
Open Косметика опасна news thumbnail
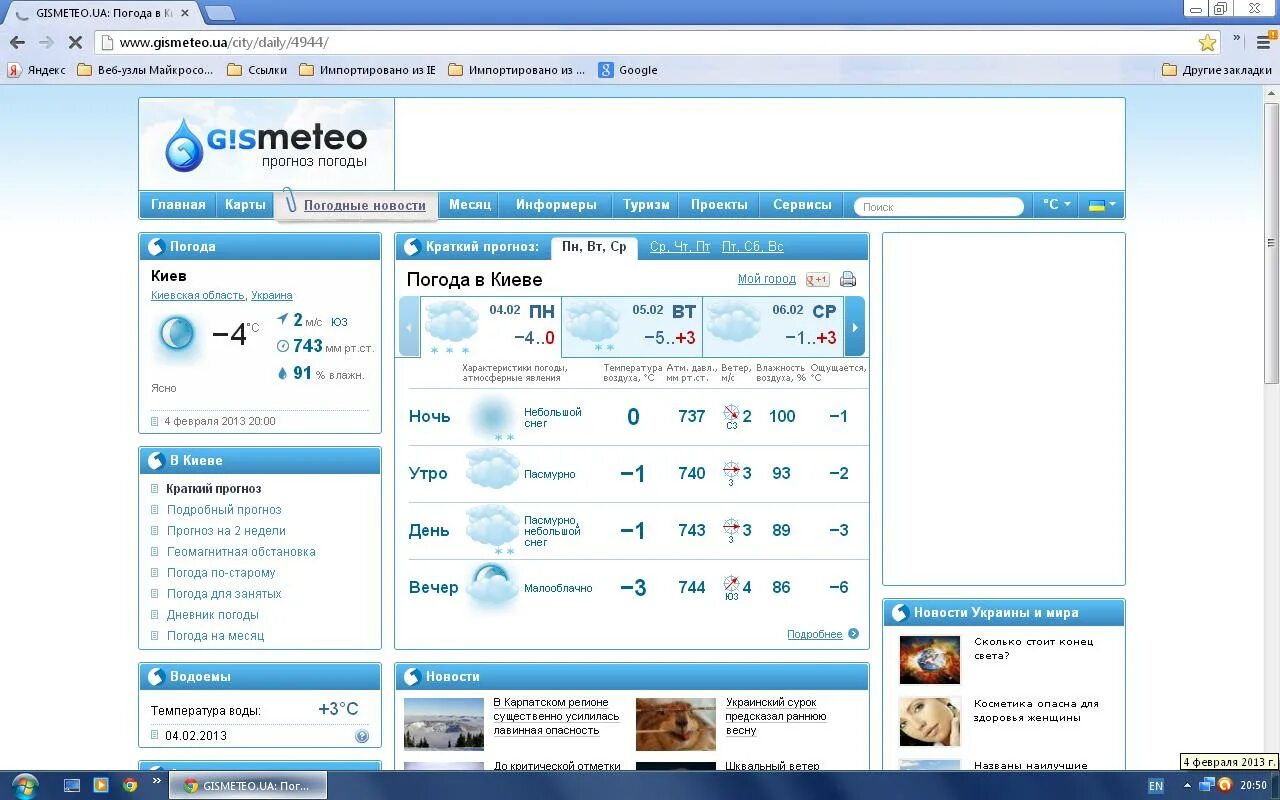pyautogui.click(x=930, y=722)
